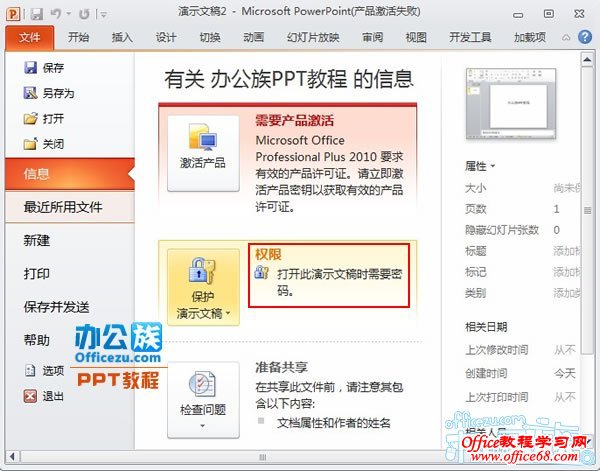Click the lock and key icon beside 权限 text

pos(262,273)
